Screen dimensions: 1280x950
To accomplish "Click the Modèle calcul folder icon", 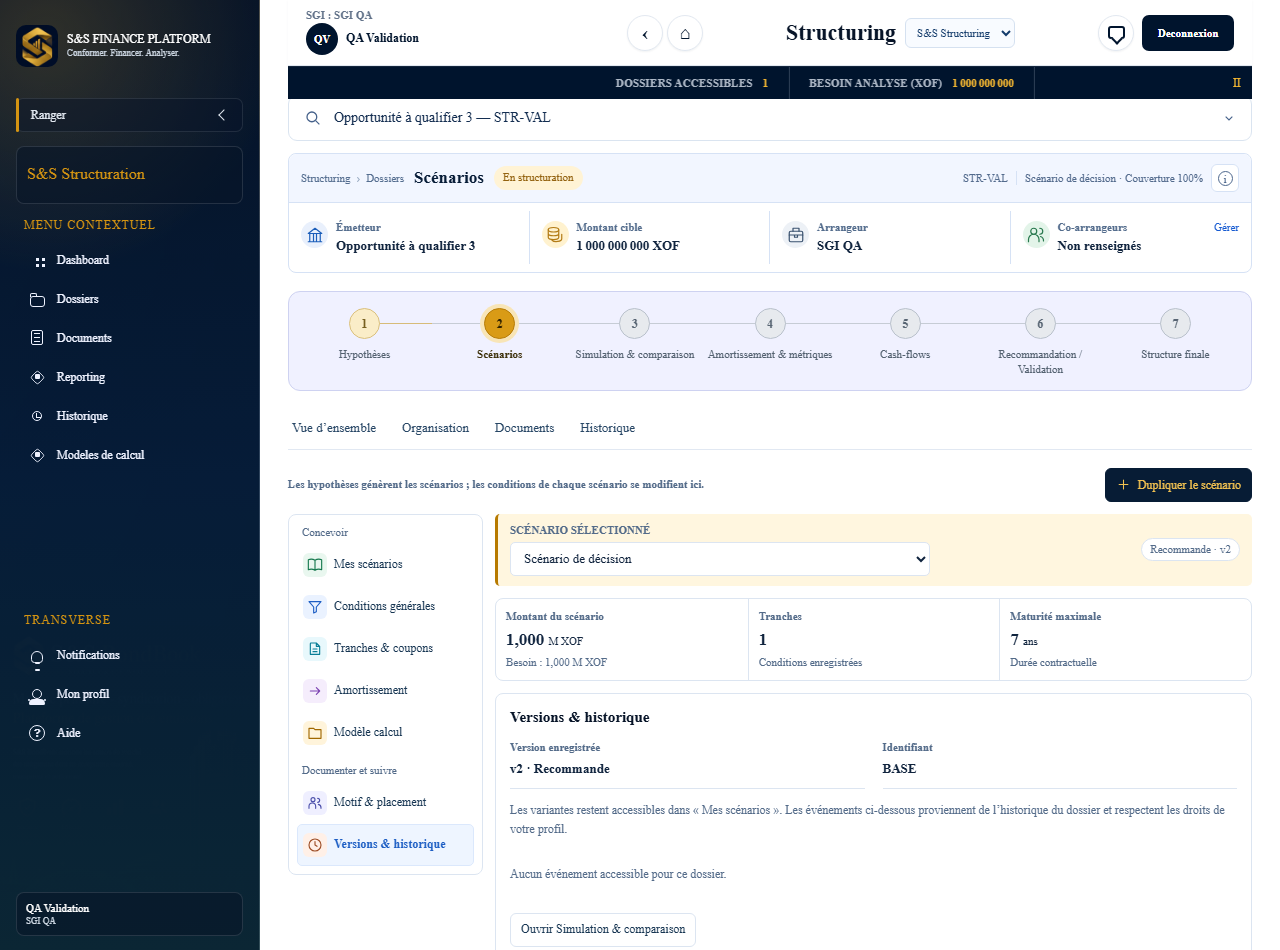I will pos(315,732).
